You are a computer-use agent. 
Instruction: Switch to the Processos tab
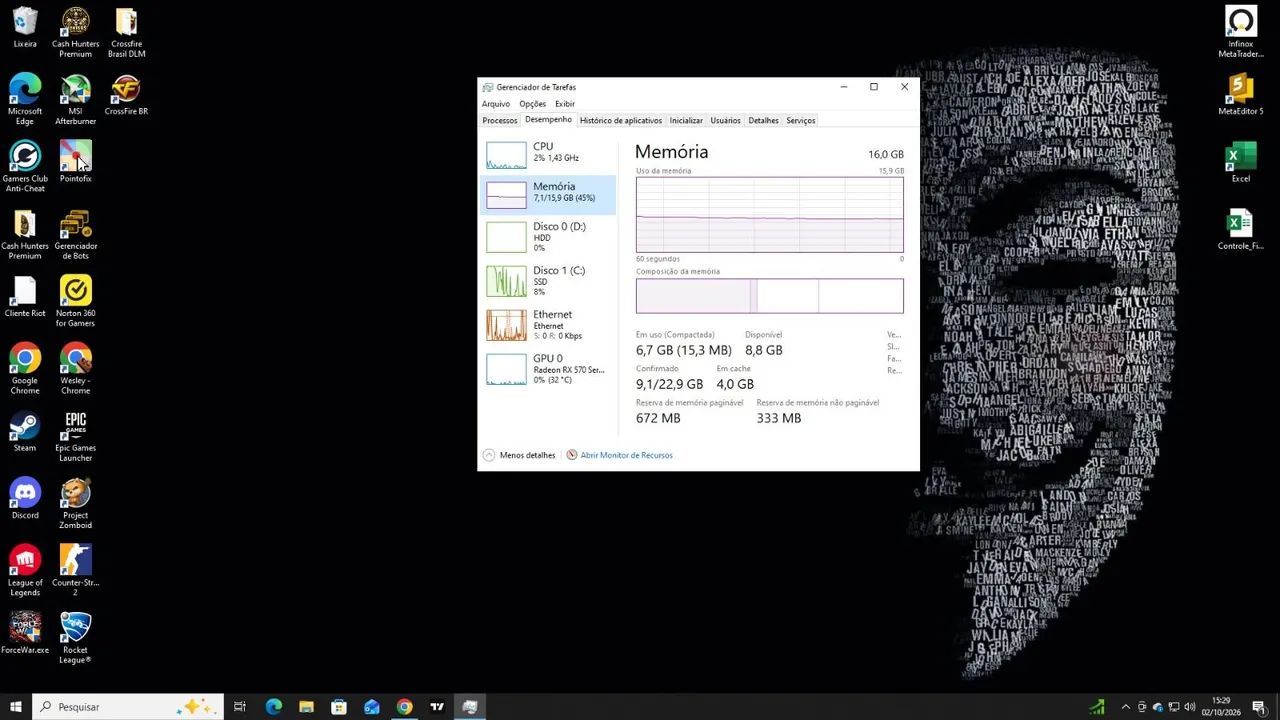[499, 120]
